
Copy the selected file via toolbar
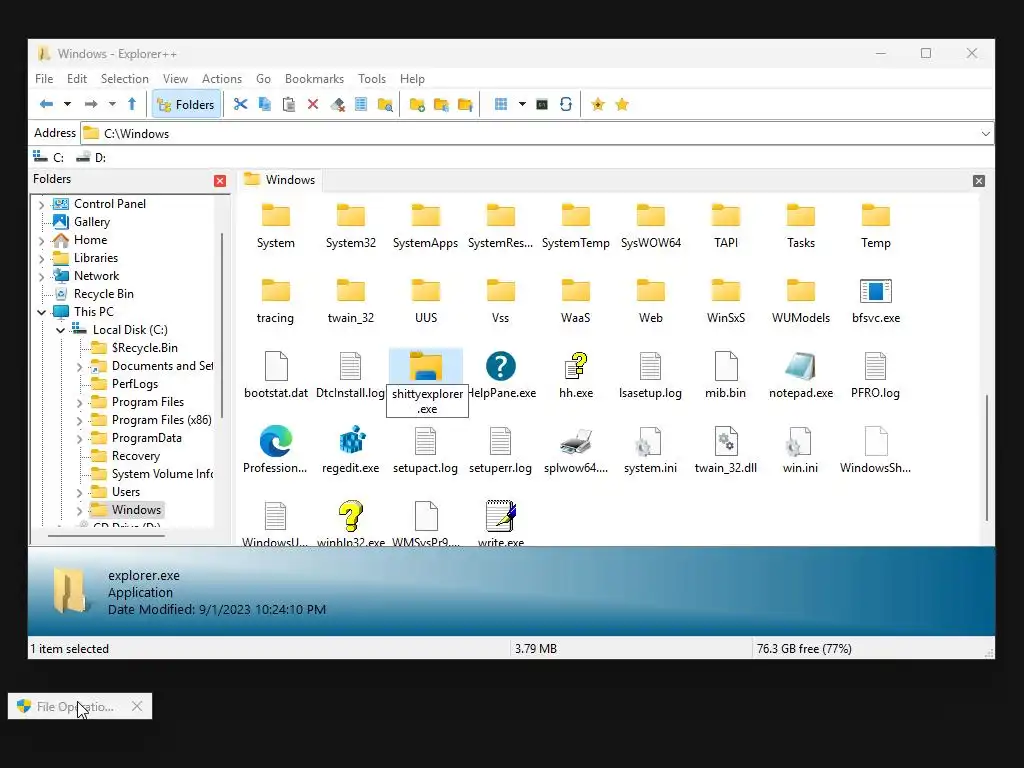pos(264,104)
